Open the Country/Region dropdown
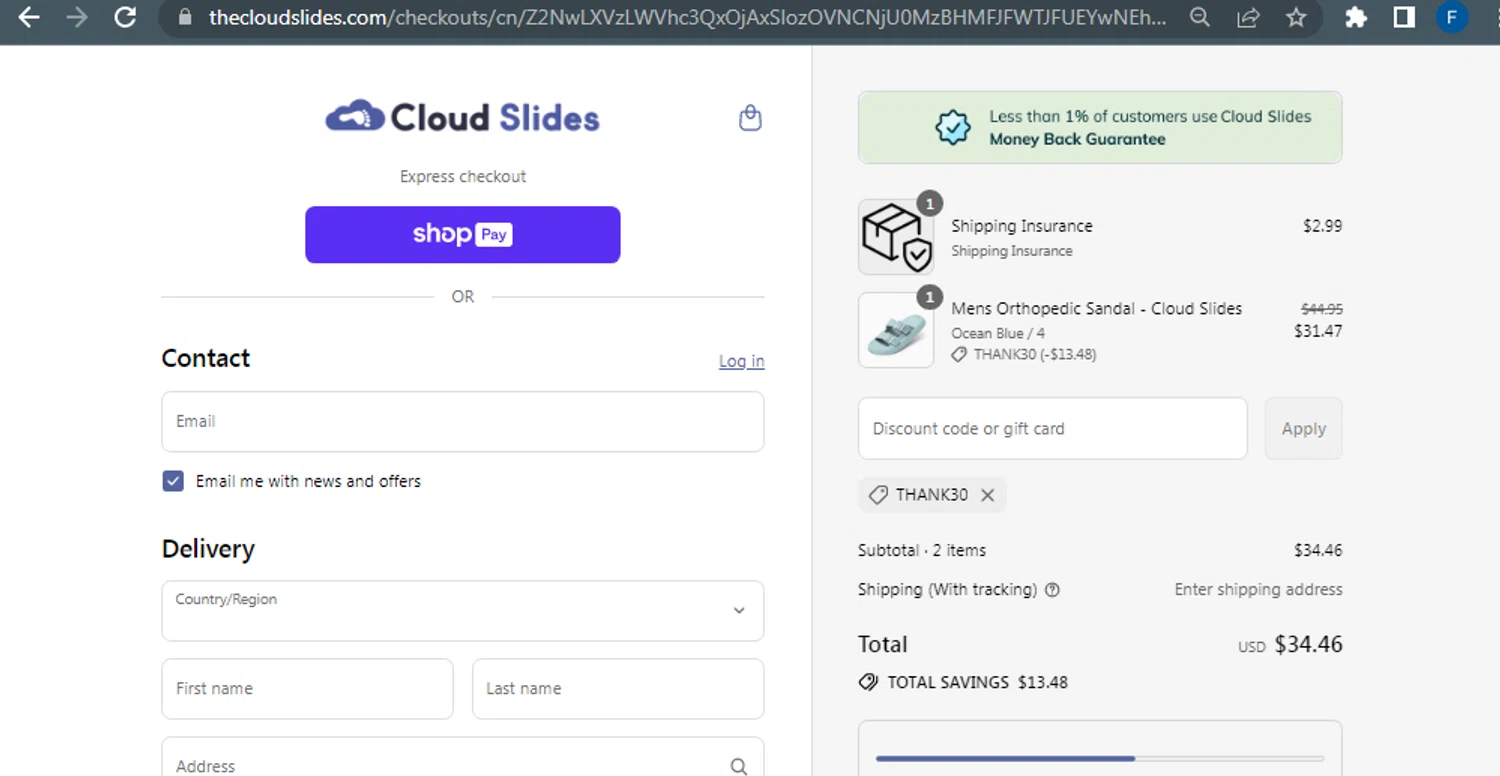 463,611
